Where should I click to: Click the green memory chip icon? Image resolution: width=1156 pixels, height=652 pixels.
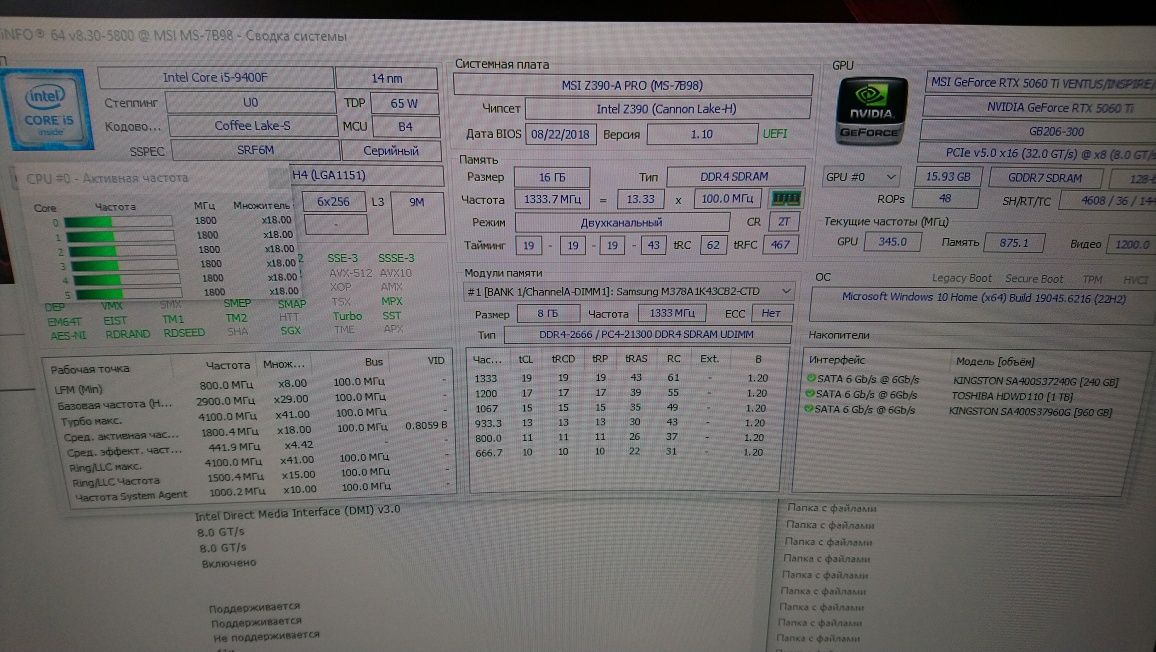[785, 198]
